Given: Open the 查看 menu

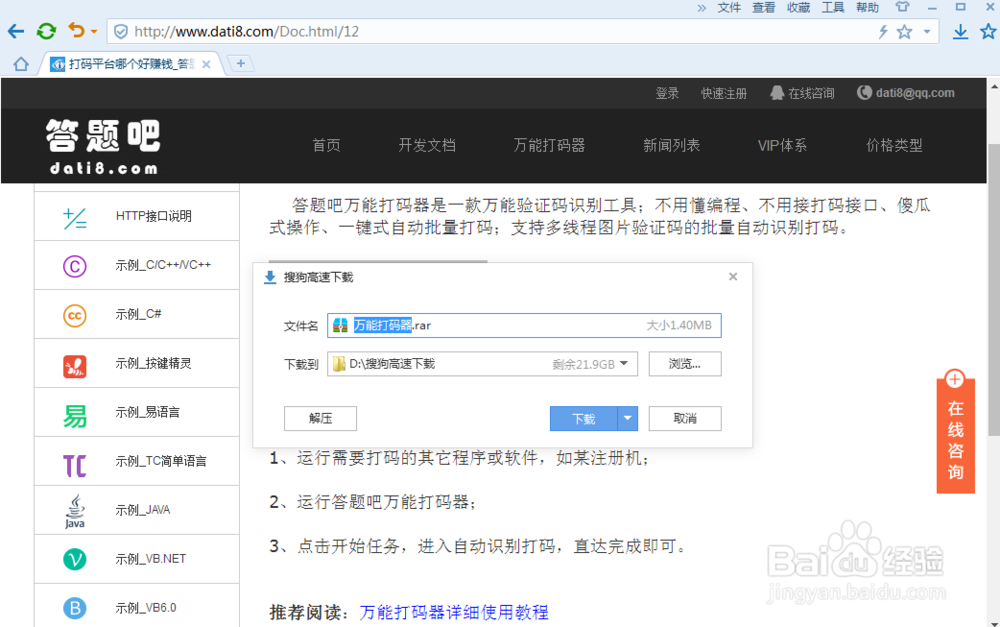Looking at the screenshot, I should click(x=763, y=8).
